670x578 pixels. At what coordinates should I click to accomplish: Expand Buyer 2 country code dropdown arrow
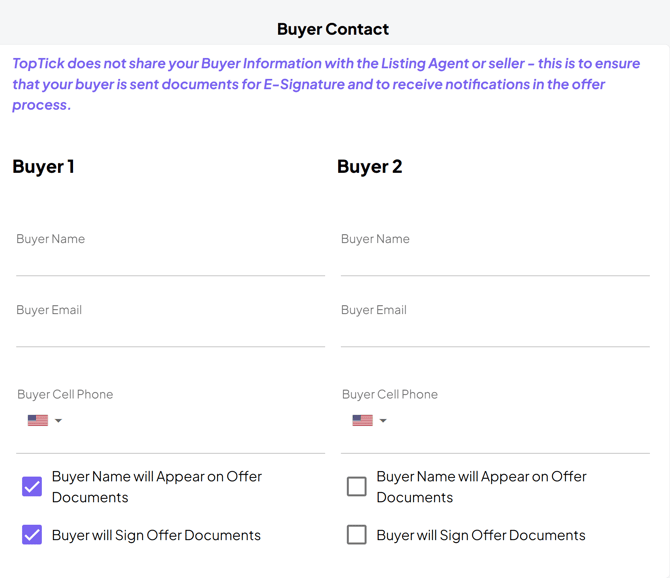[x=383, y=421]
